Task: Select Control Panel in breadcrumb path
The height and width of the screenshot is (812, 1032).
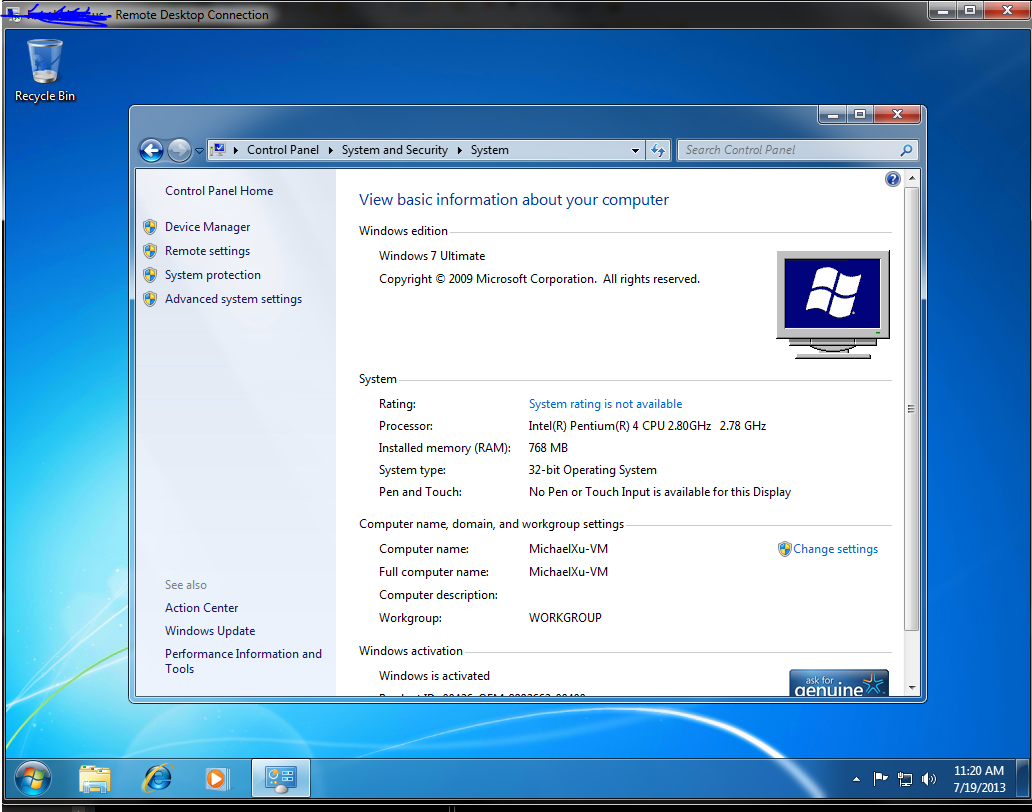Action: pyautogui.click(x=283, y=150)
